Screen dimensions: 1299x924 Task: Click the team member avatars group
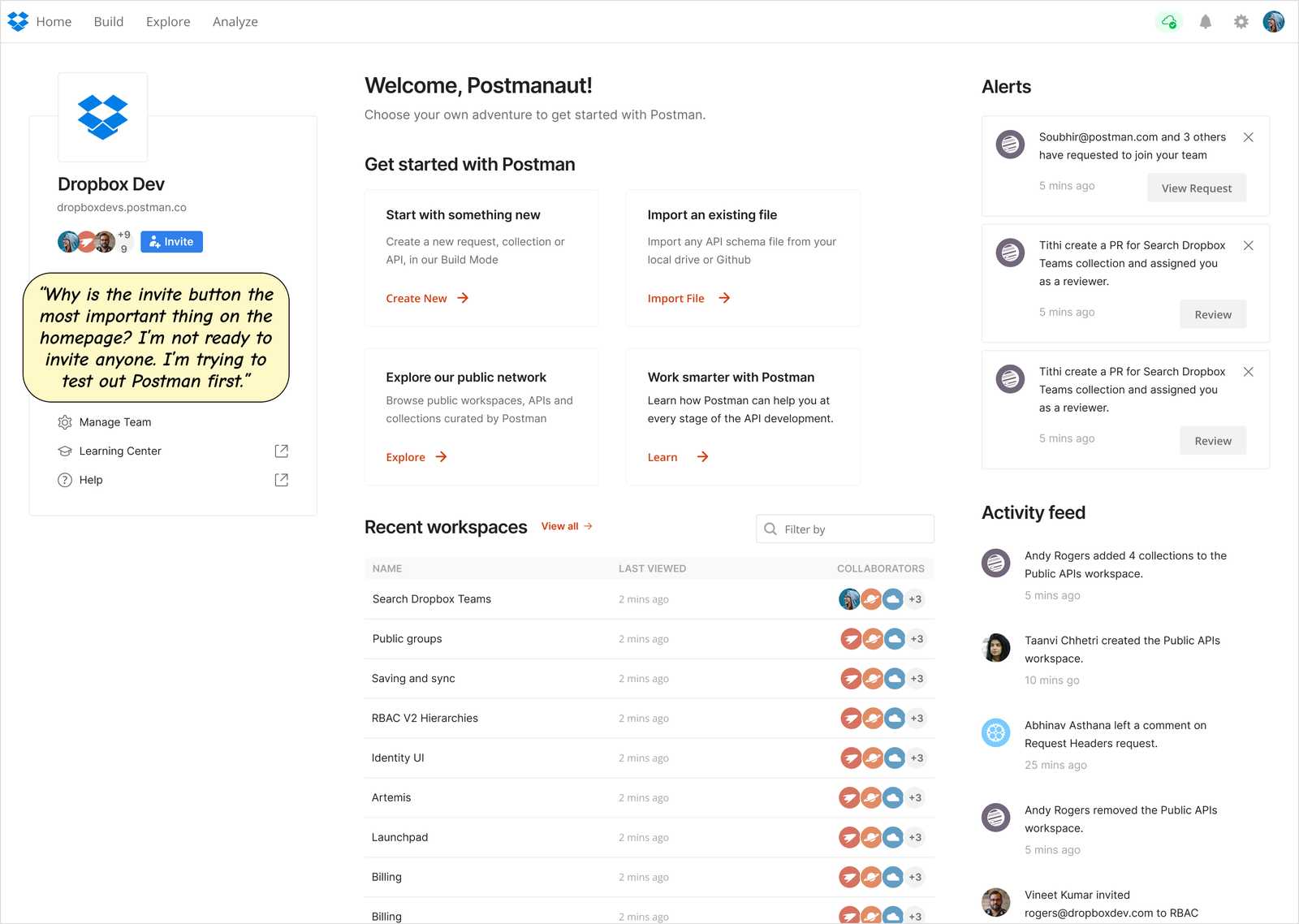pyautogui.click(x=86, y=242)
